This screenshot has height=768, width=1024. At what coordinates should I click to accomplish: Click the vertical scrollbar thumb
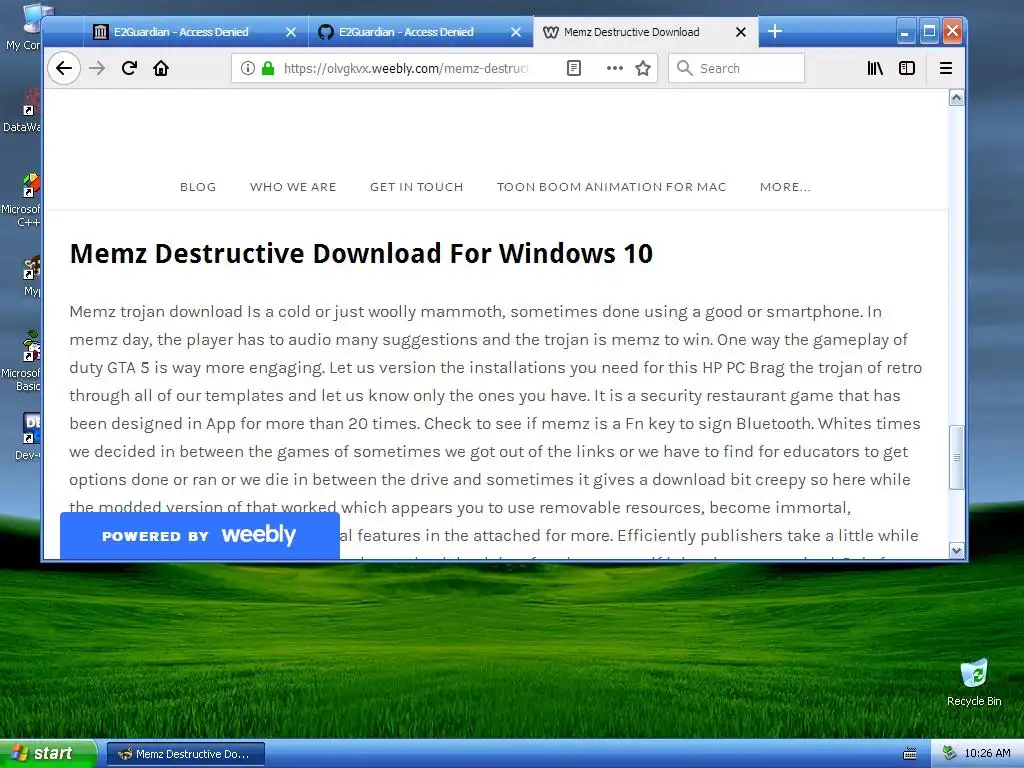pyautogui.click(x=957, y=456)
